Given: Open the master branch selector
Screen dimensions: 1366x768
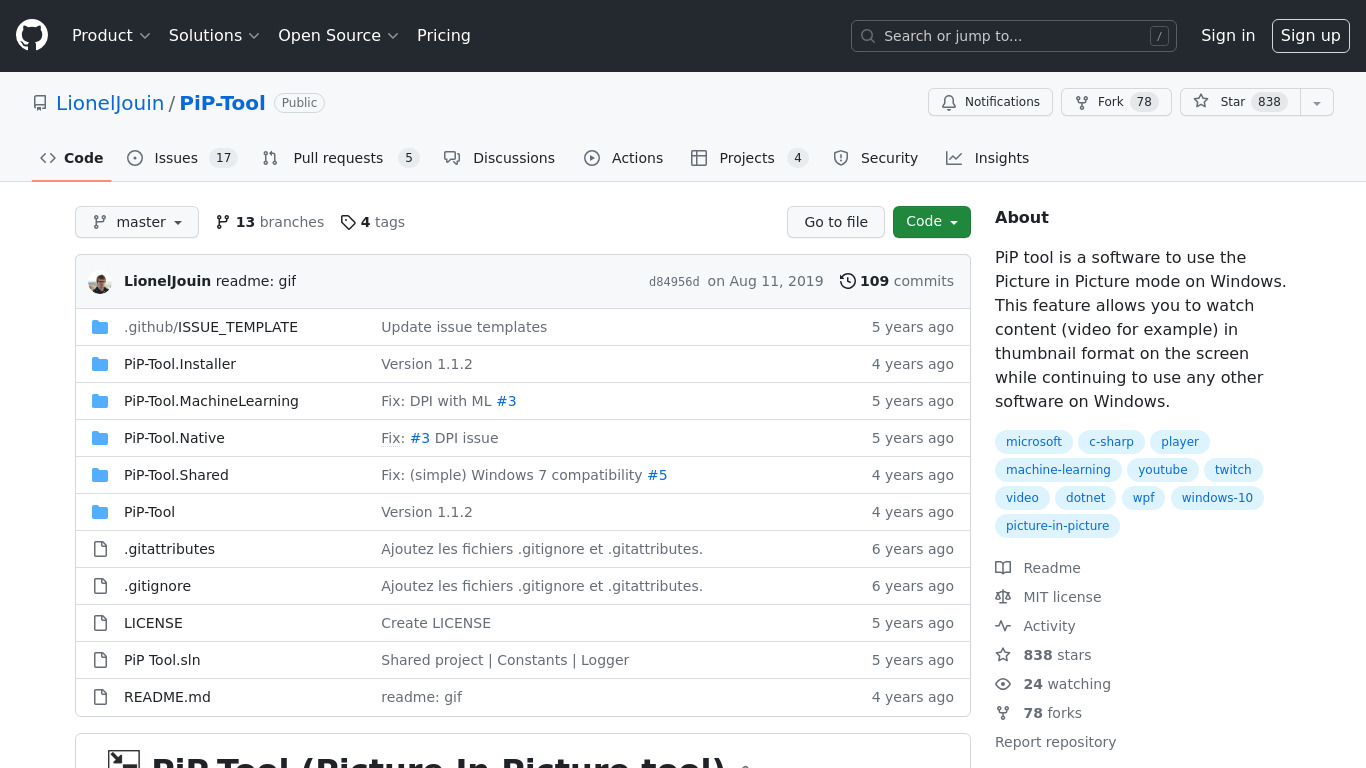Looking at the screenshot, I should click(x=137, y=222).
